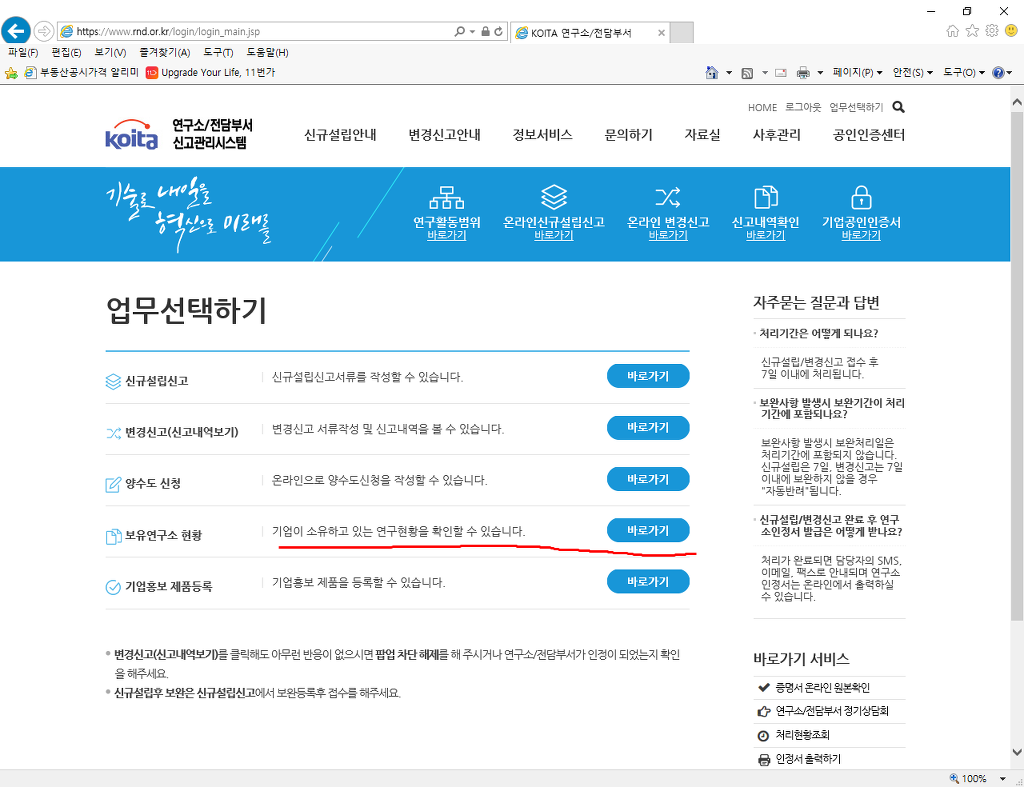Open the 정보서비스 navigation menu

coord(543,135)
